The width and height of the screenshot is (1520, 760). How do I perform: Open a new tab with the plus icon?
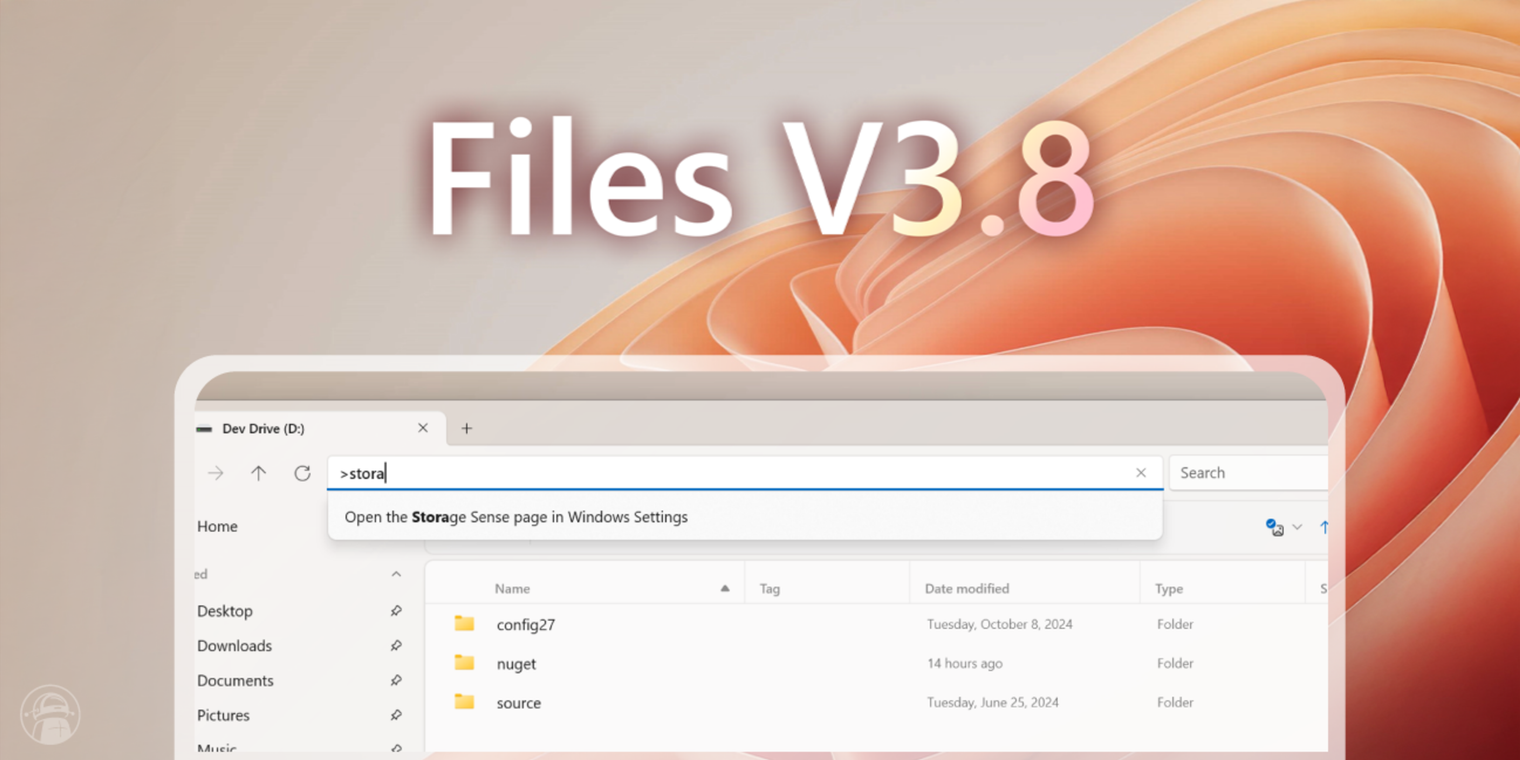coord(466,428)
